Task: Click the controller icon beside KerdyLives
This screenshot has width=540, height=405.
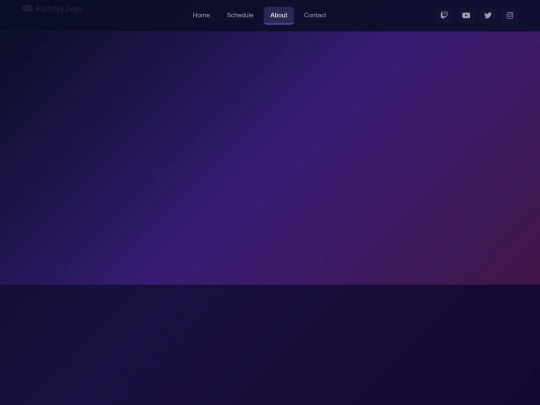Action: pos(27,8)
